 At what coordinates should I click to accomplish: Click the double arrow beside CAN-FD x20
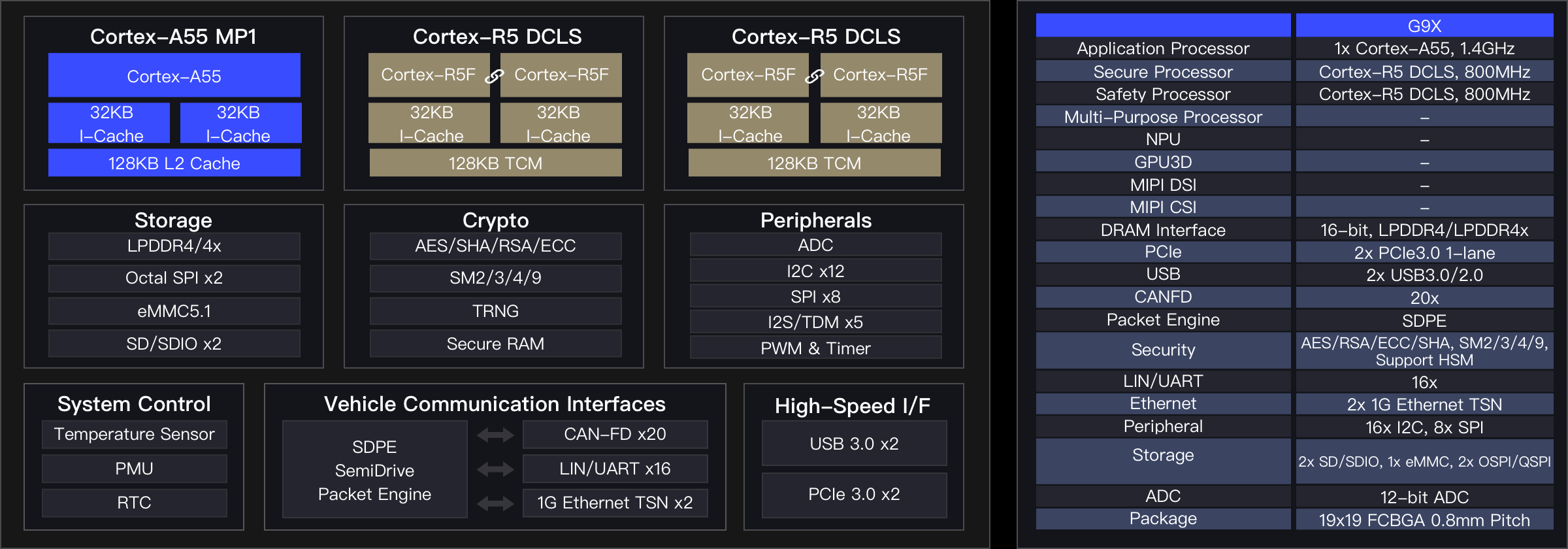click(x=495, y=435)
